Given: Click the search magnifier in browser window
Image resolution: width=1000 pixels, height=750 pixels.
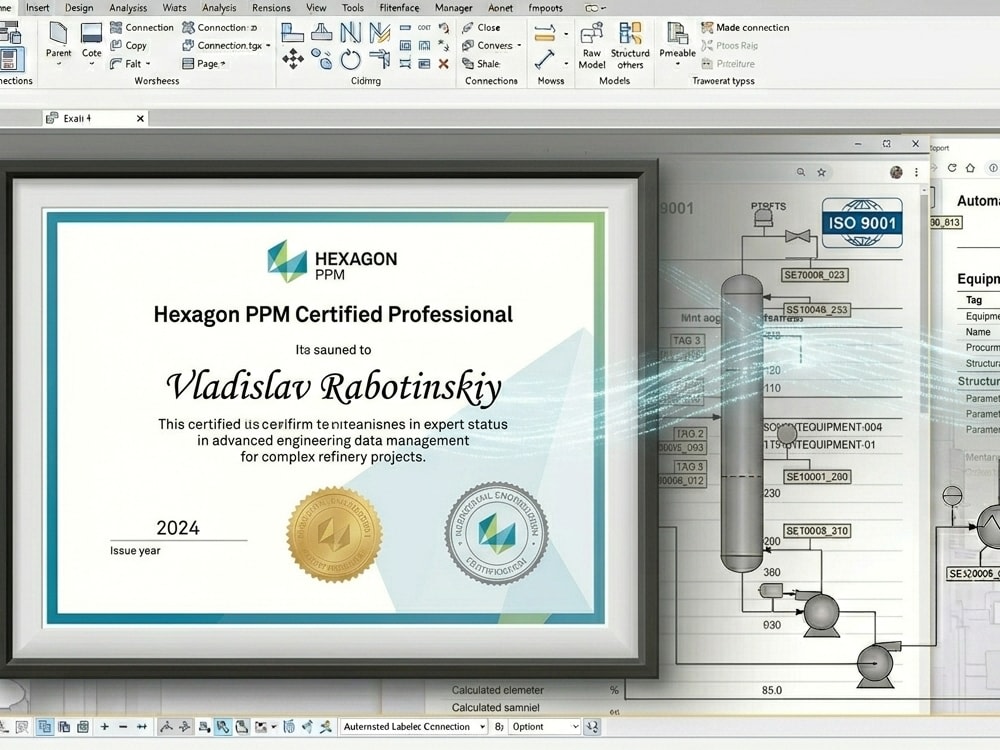Looking at the screenshot, I should [801, 172].
